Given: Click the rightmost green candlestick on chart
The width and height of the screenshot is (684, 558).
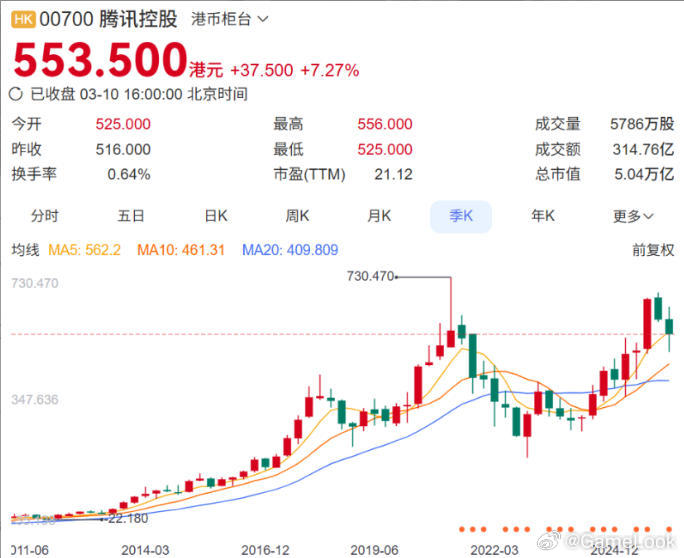Looking at the screenshot, I should tap(669, 327).
